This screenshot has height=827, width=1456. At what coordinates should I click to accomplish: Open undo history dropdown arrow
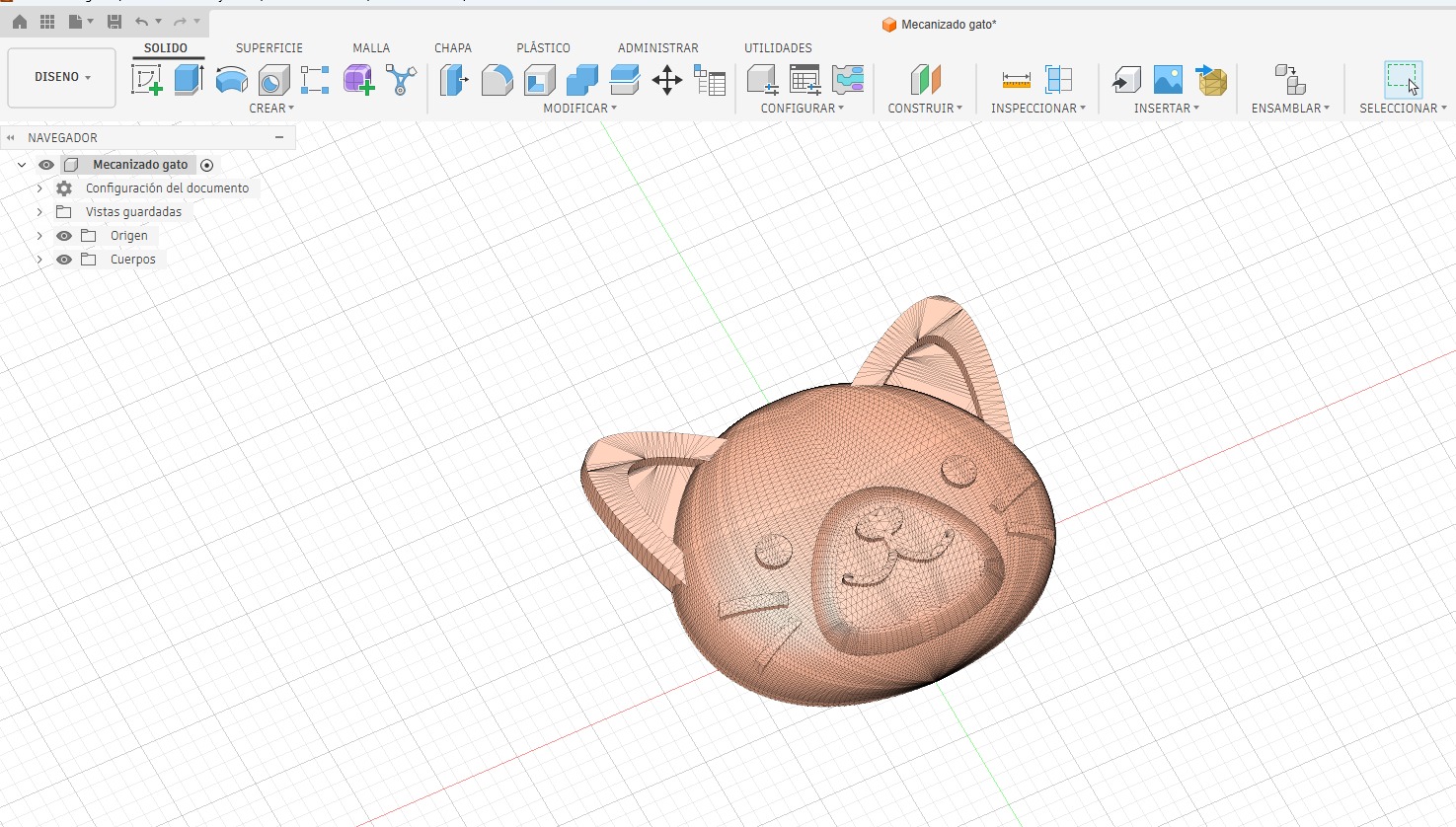[158, 22]
